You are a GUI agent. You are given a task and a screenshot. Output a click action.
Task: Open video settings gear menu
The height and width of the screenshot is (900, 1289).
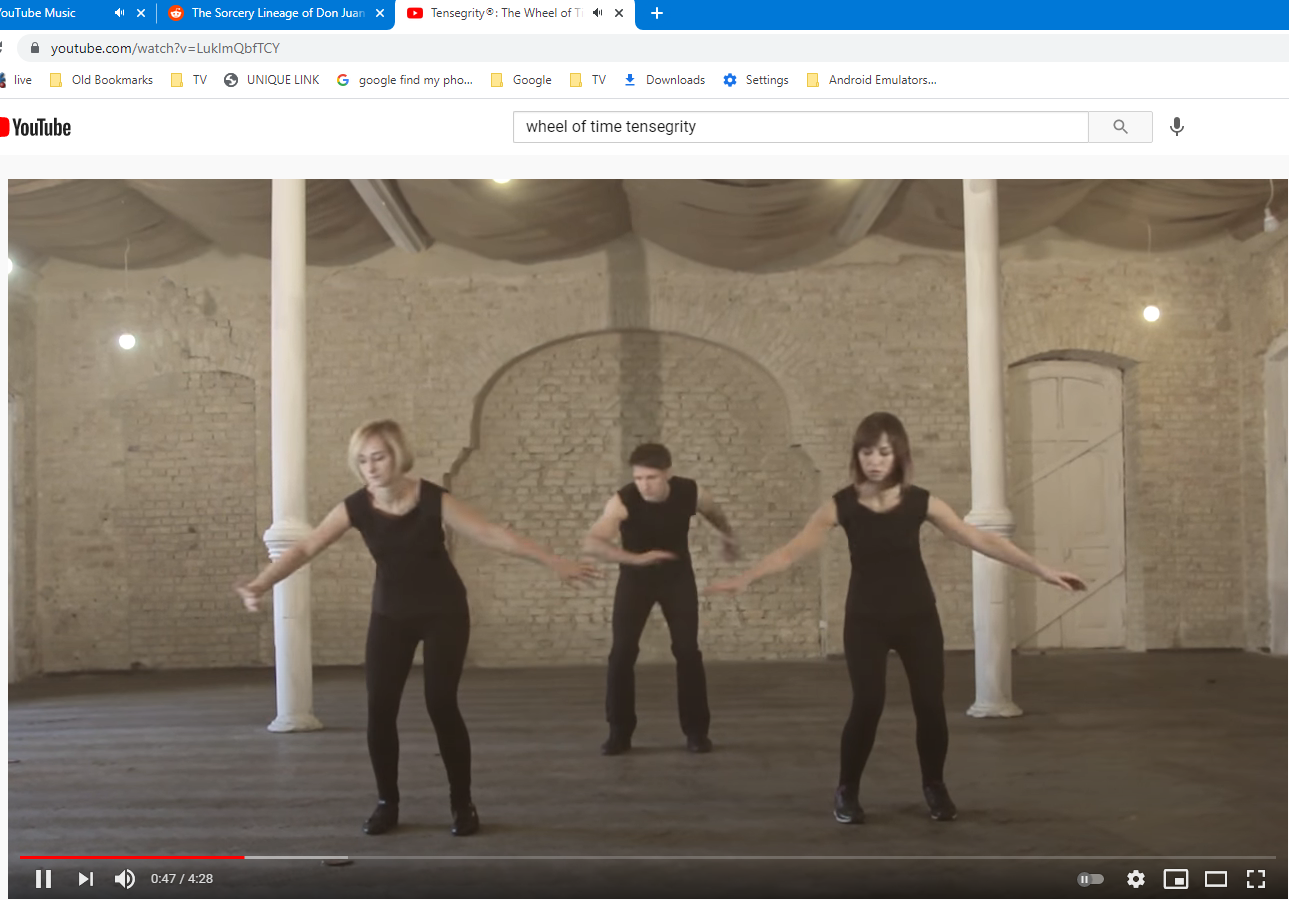pos(1135,879)
